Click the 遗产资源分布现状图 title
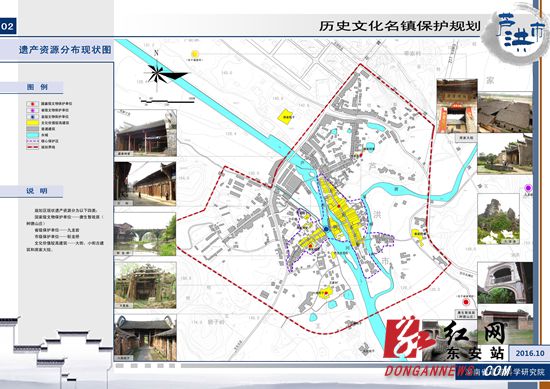The width and height of the screenshot is (550, 389). coord(65,50)
